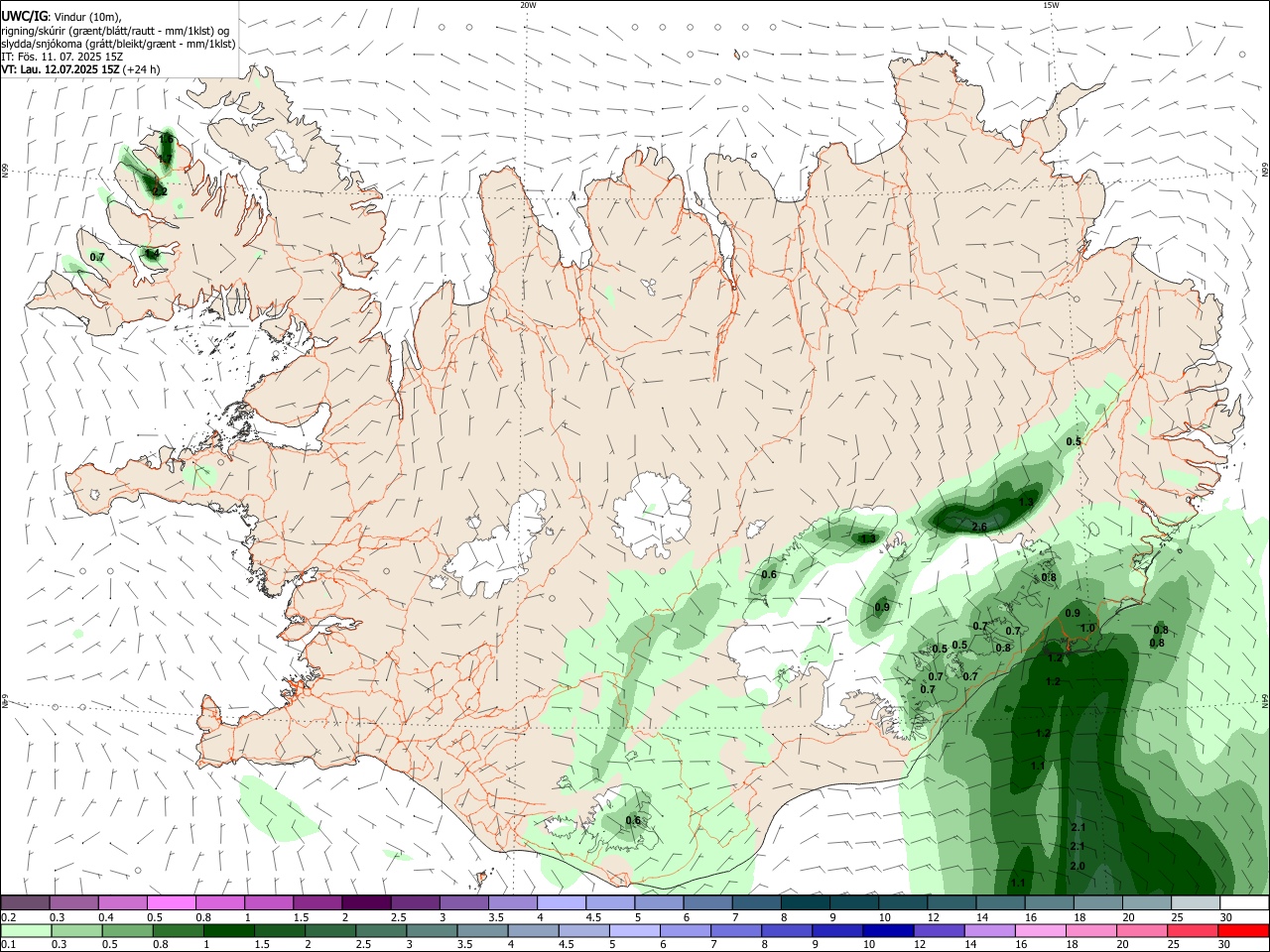
Task: Click the '15W' longitude label
Action: tap(1051, 5)
